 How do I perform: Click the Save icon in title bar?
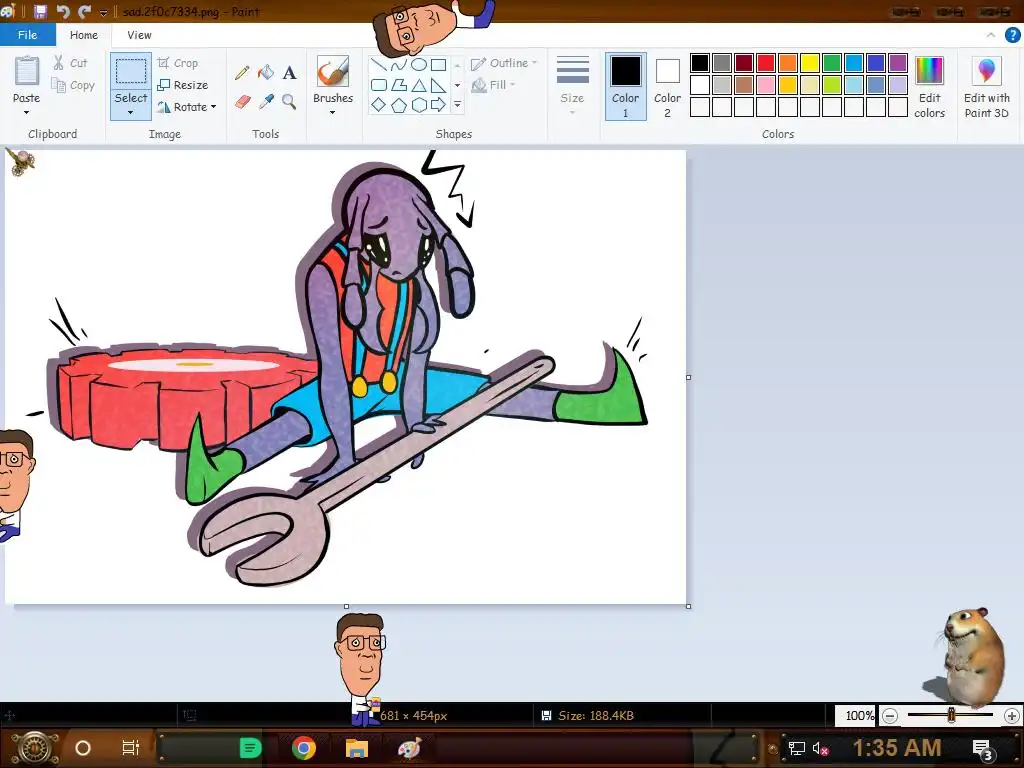point(40,11)
